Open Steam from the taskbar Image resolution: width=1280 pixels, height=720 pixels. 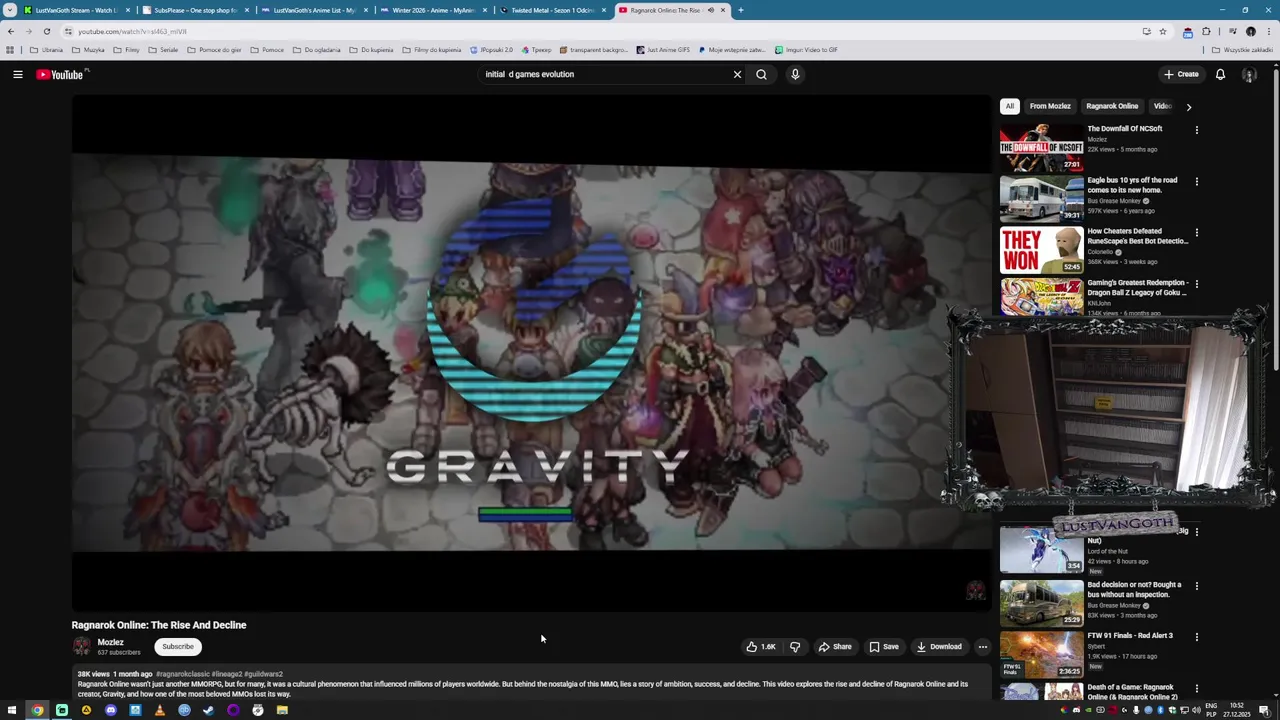click(x=208, y=711)
